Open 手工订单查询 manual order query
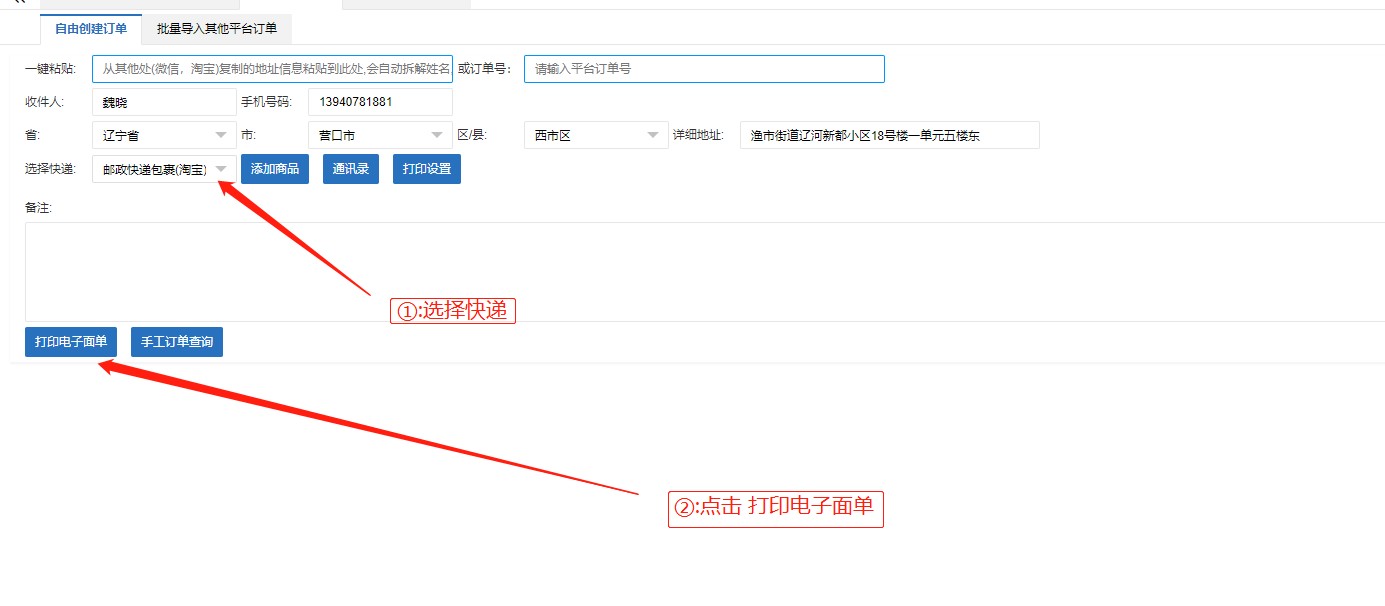Viewport: 1385px width, 606px height. point(177,342)
